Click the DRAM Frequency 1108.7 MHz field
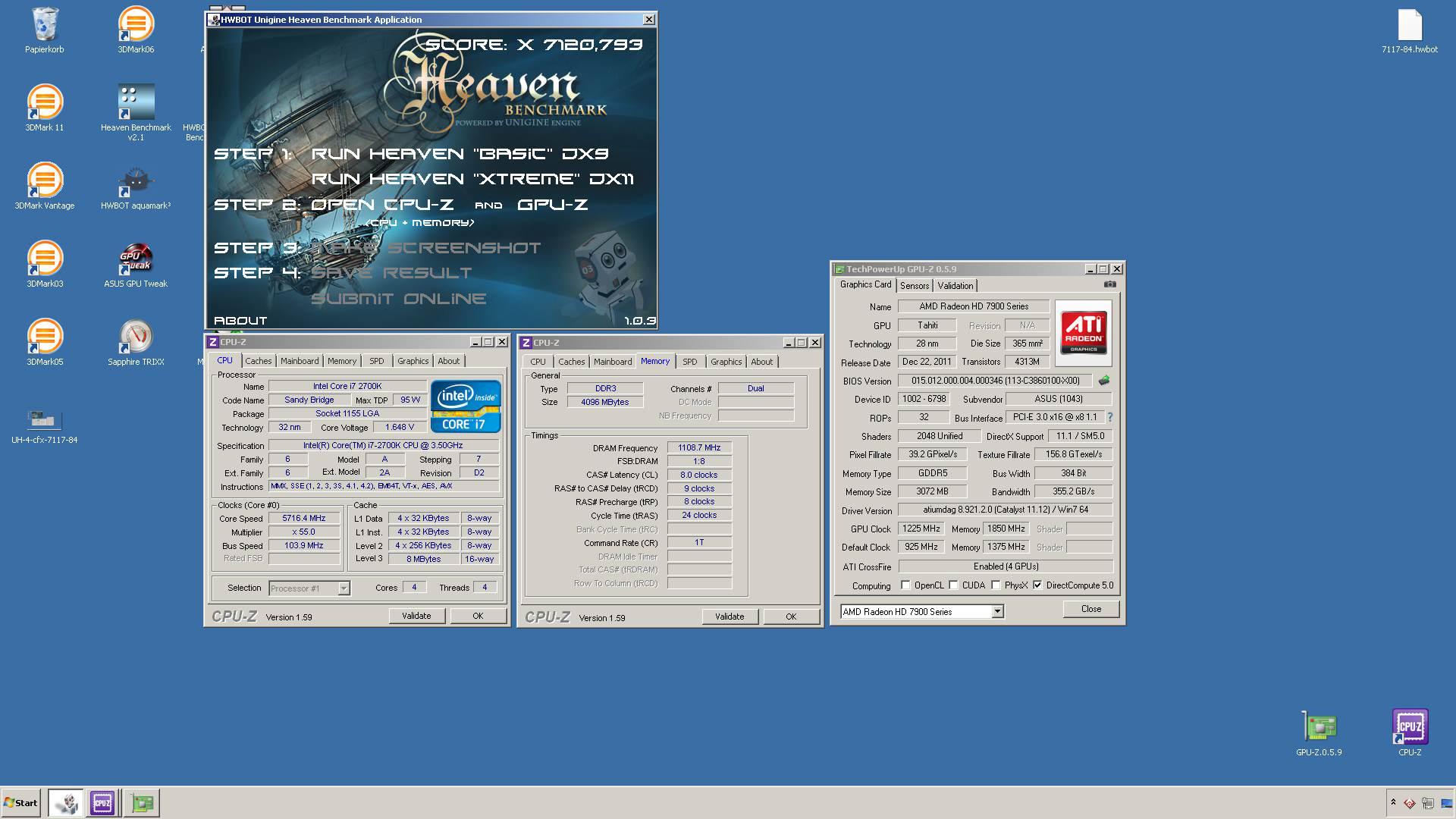1456x819 pixels. coord(699,448)
